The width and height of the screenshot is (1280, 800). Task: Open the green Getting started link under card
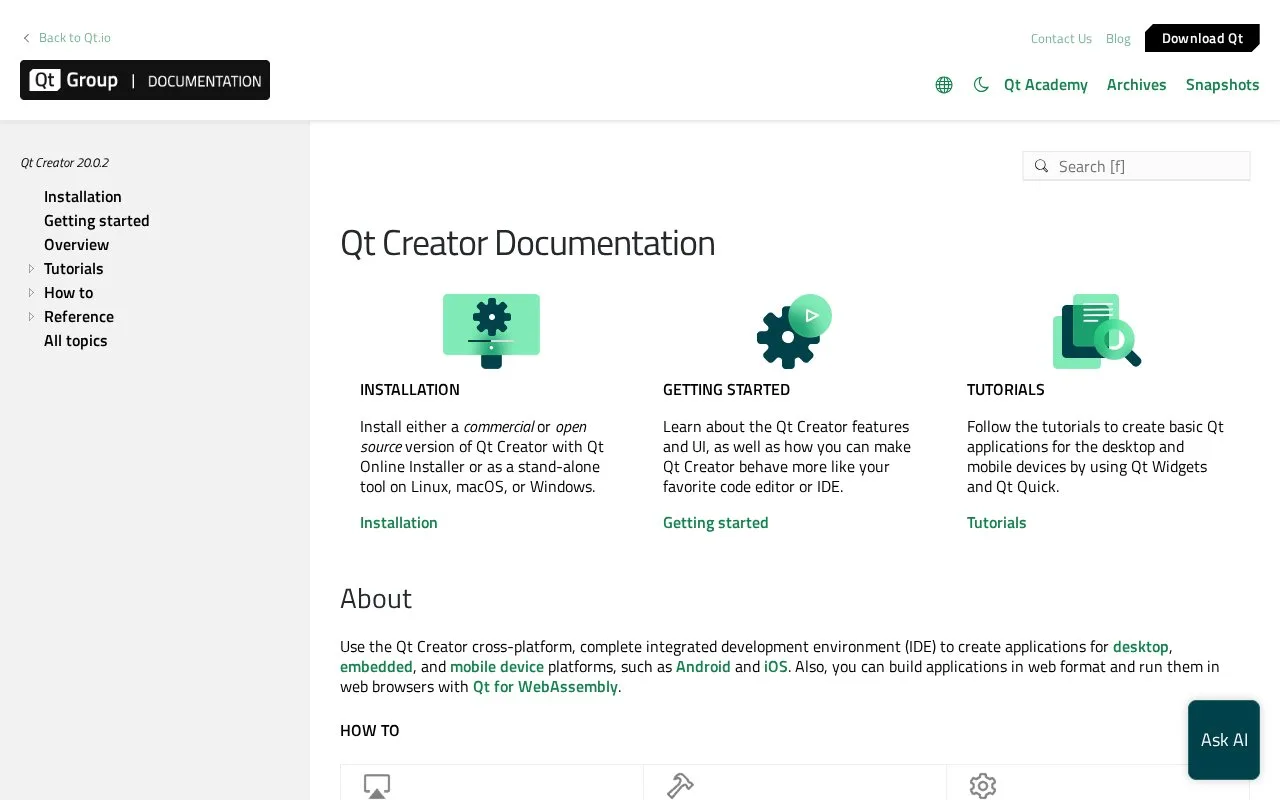(x=716, y=522)
